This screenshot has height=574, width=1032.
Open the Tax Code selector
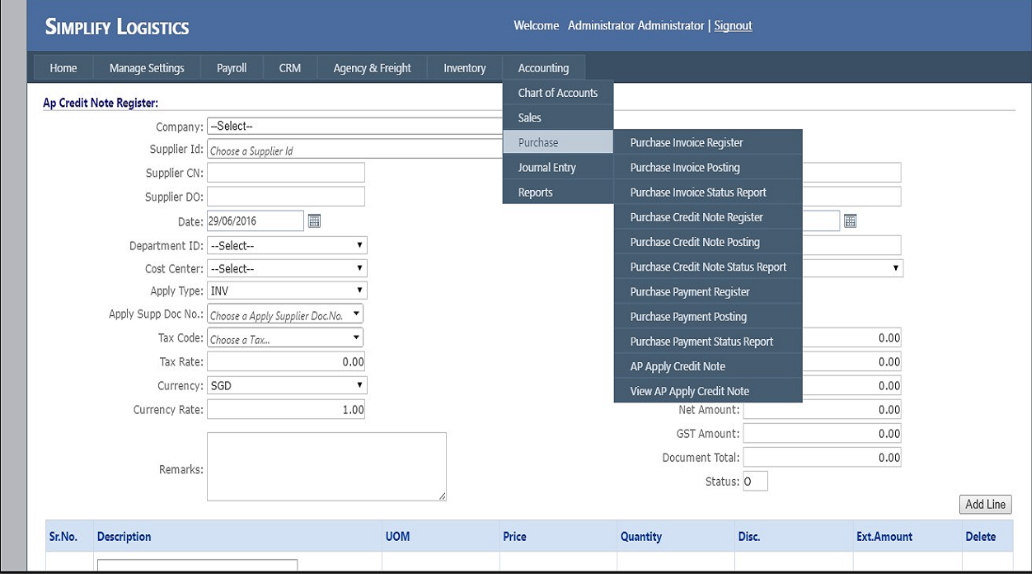(285, 339)
